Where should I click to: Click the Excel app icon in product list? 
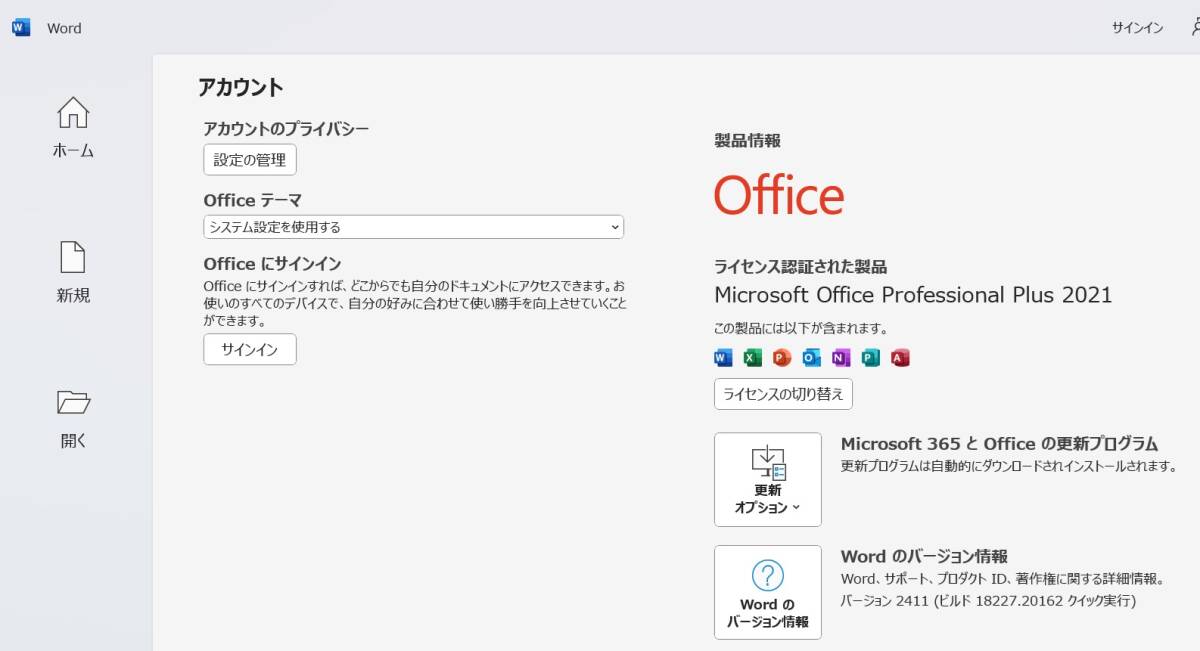(x=752, y=358)
